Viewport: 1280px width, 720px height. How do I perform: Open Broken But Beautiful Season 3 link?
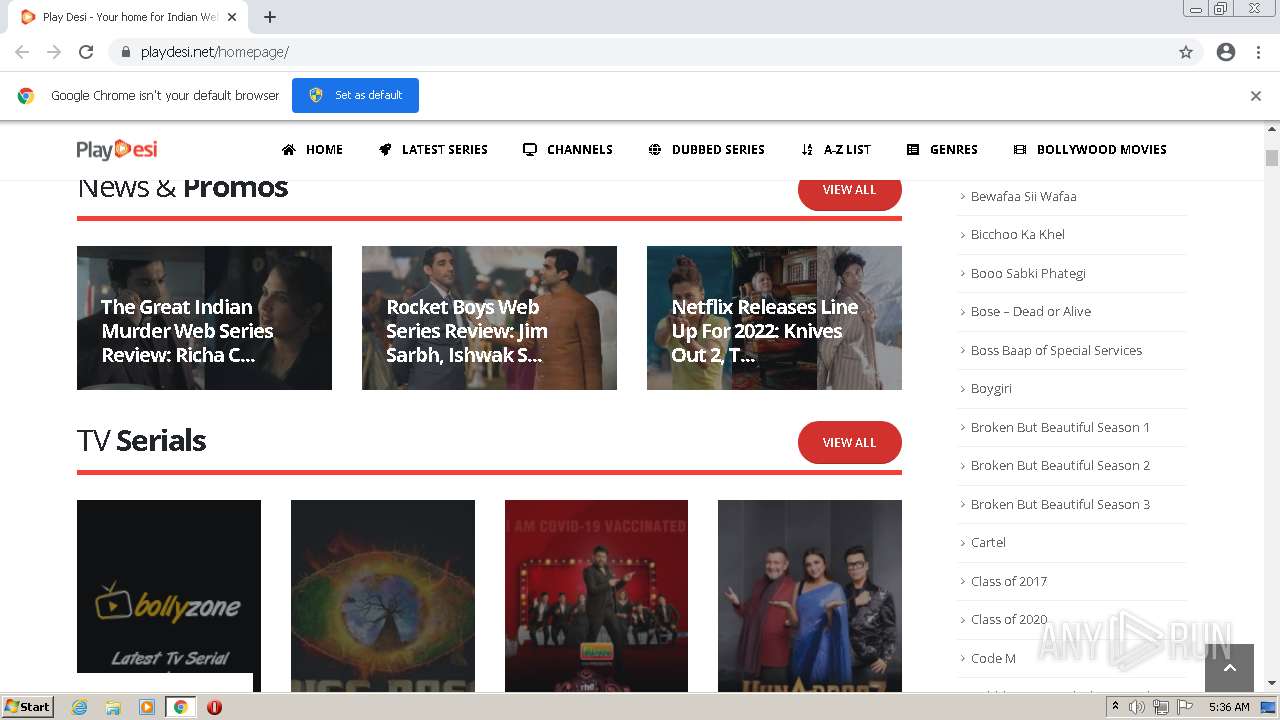click(1060, 504)
